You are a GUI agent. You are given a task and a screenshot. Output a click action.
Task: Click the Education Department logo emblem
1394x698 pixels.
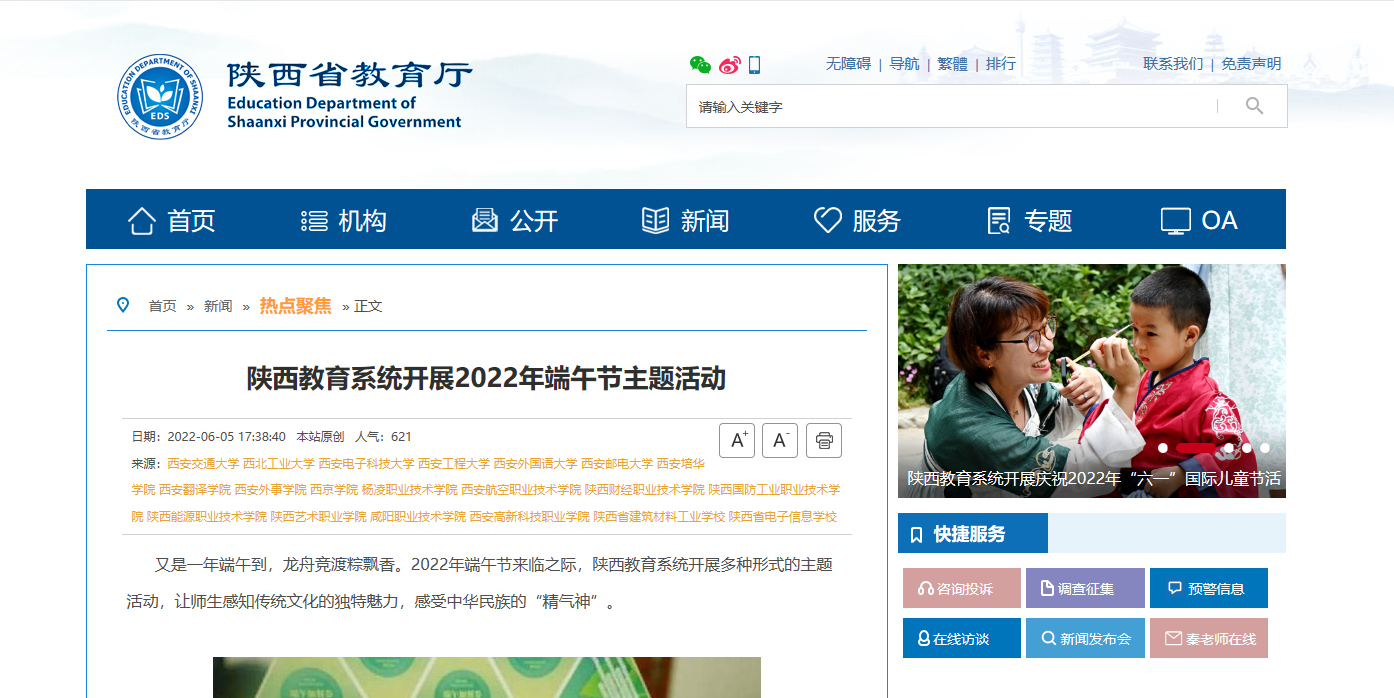coord(159,97)
